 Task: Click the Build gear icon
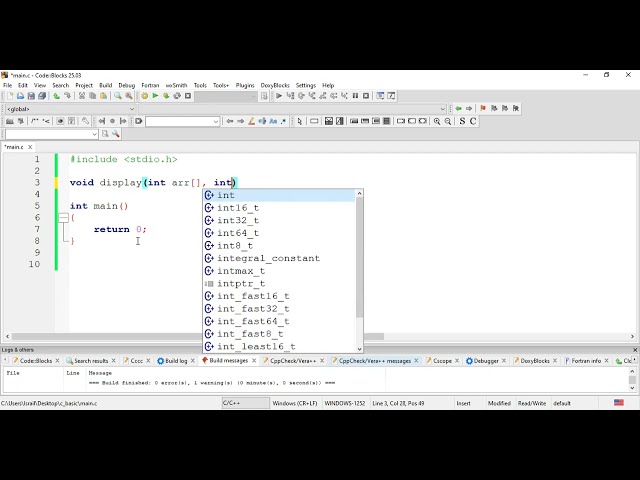point(144,96)
